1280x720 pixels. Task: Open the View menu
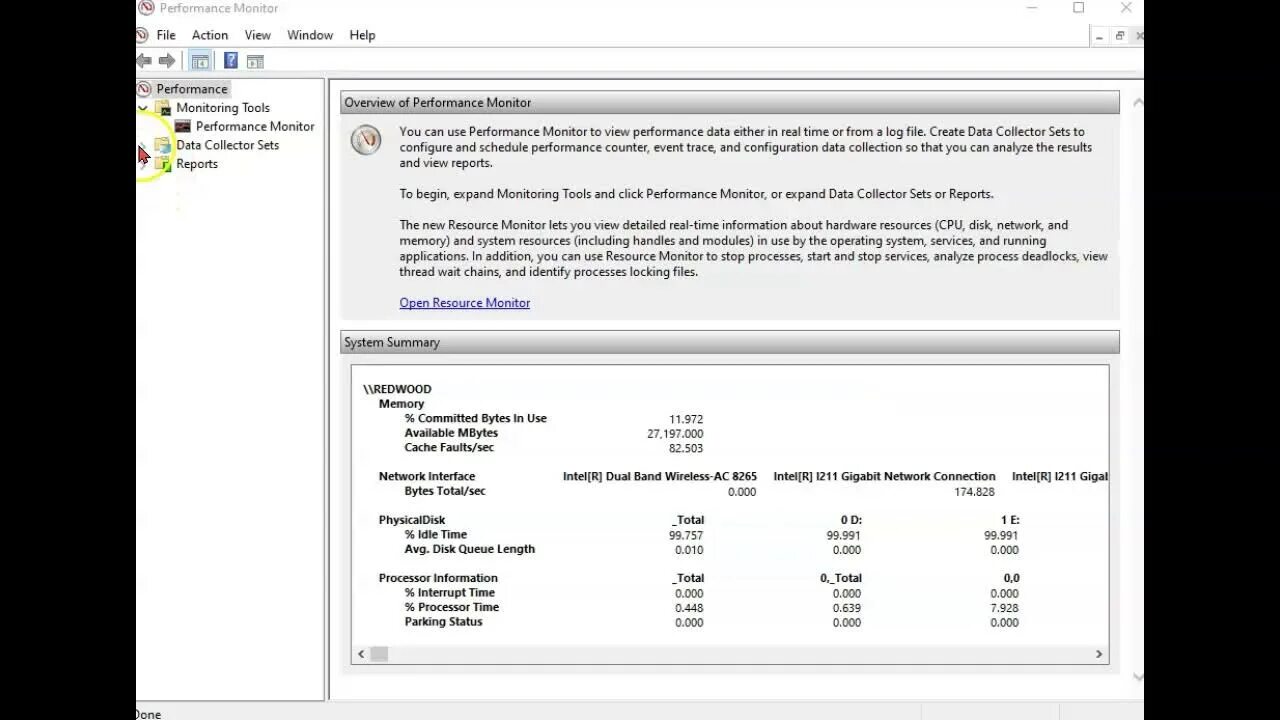pyautogui.click(x=258, y=35)
